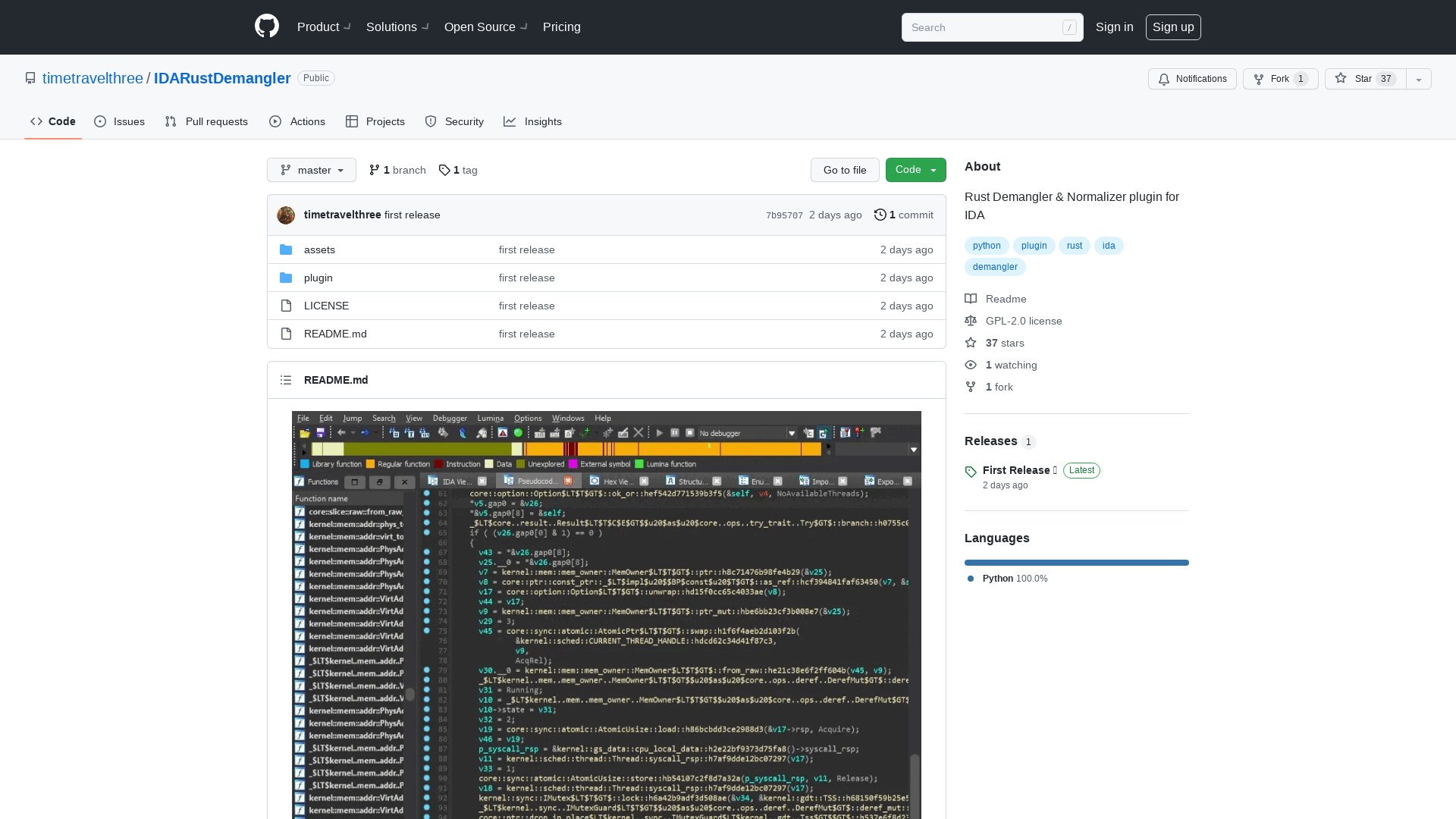The height and width of the screenshot is (819, 1456).
Task: Expand the Solutions menu
Action: (x=397, y=27)
